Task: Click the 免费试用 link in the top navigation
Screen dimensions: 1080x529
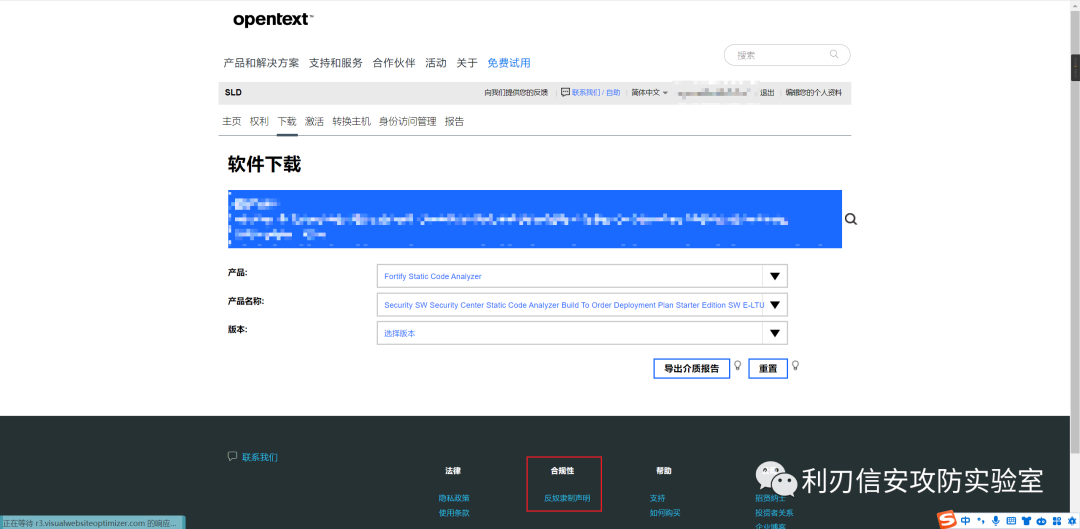Action: point(509,63)
